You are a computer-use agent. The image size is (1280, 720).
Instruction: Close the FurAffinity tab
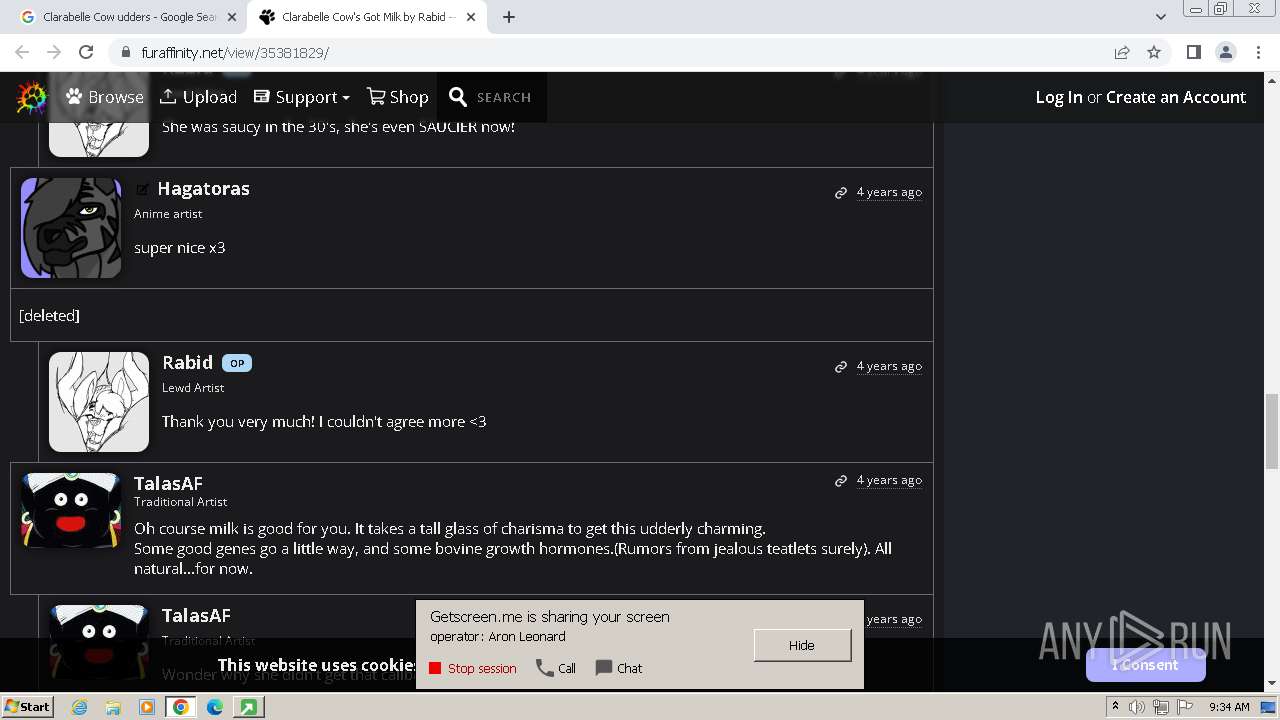coord(470,17)
